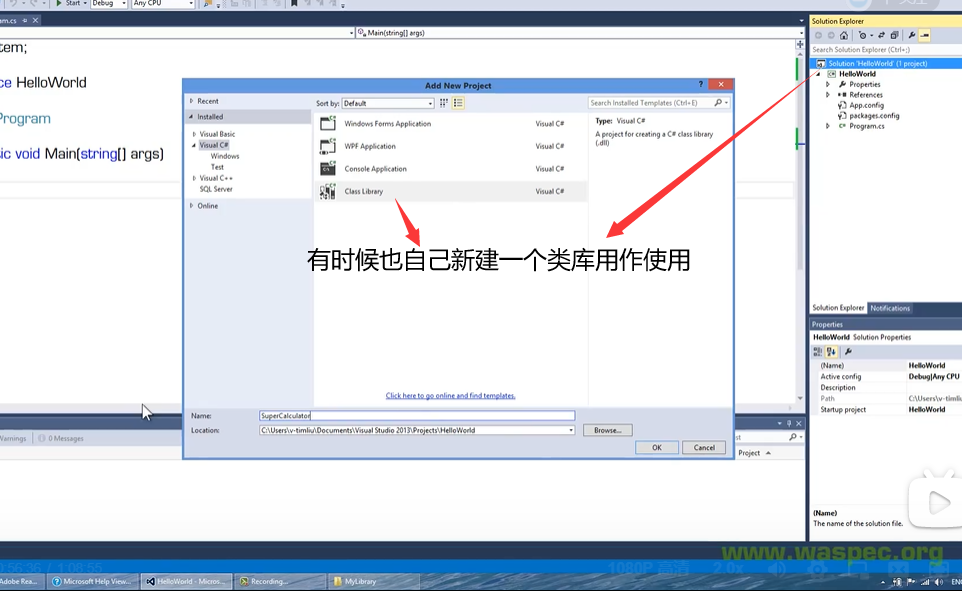Viewport: 962px width, 597px height.
Task: Select the Program.cs editor tab
Action: [x=9, y=20]
